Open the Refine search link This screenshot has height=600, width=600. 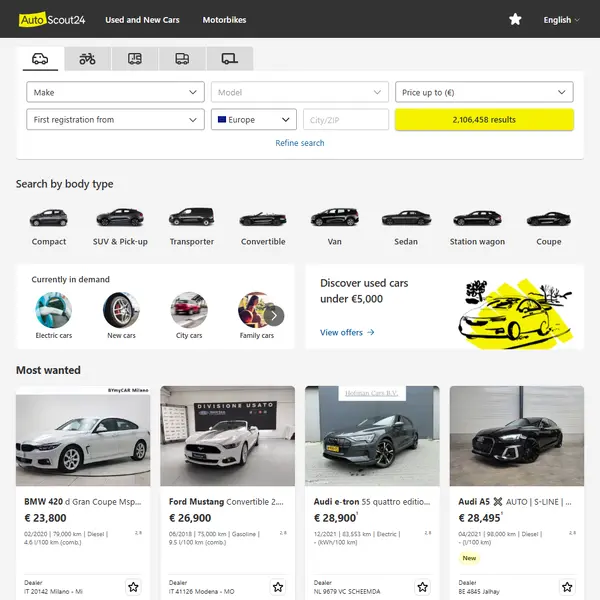click(x=300, y=143)
